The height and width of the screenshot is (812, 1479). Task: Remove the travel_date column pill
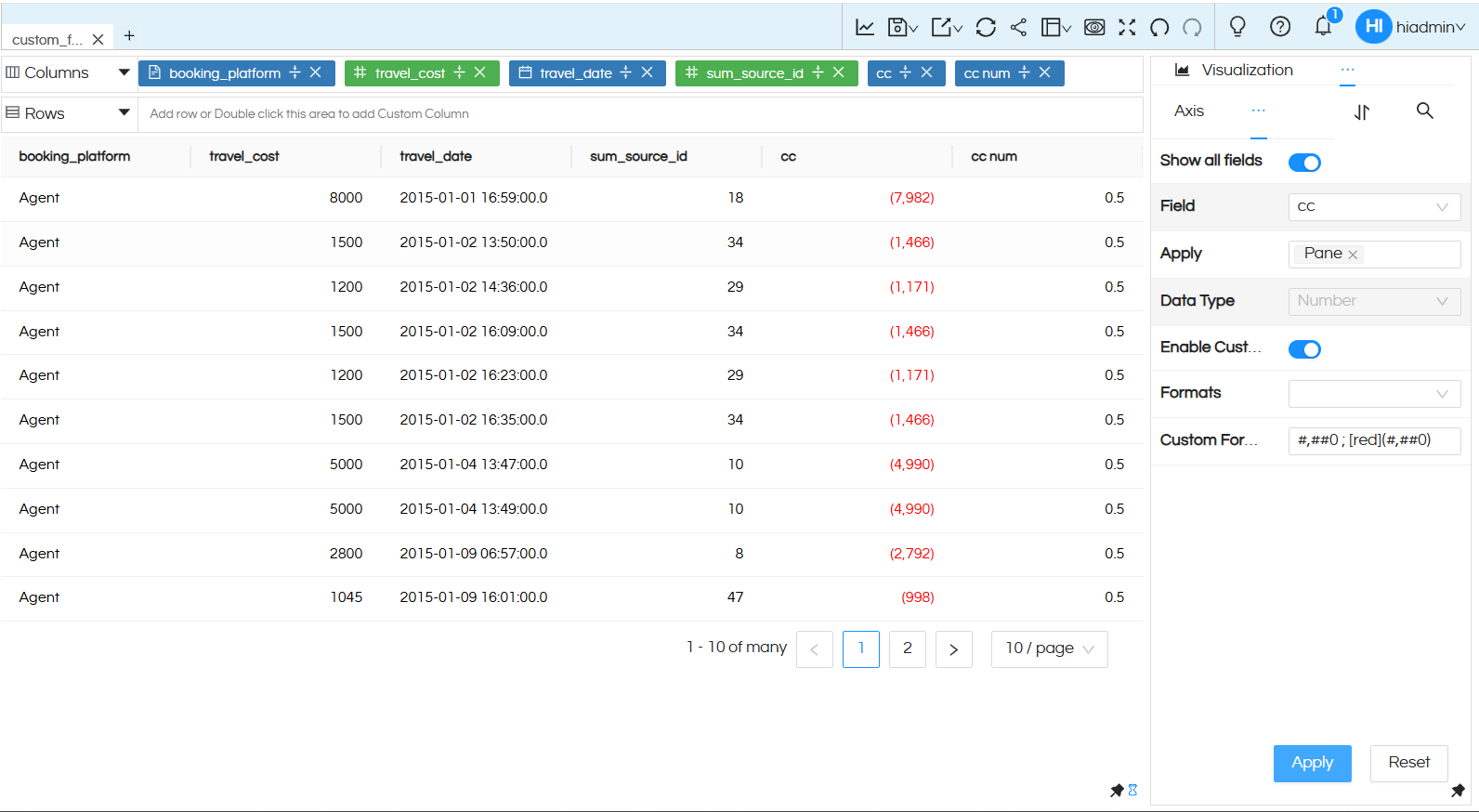(x=647, y=72)
